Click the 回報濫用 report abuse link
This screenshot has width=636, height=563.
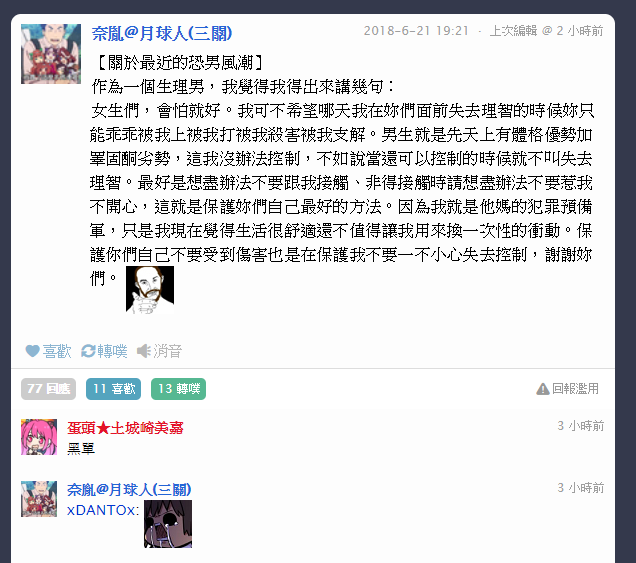pyautogui.click(x=576, y=389)
